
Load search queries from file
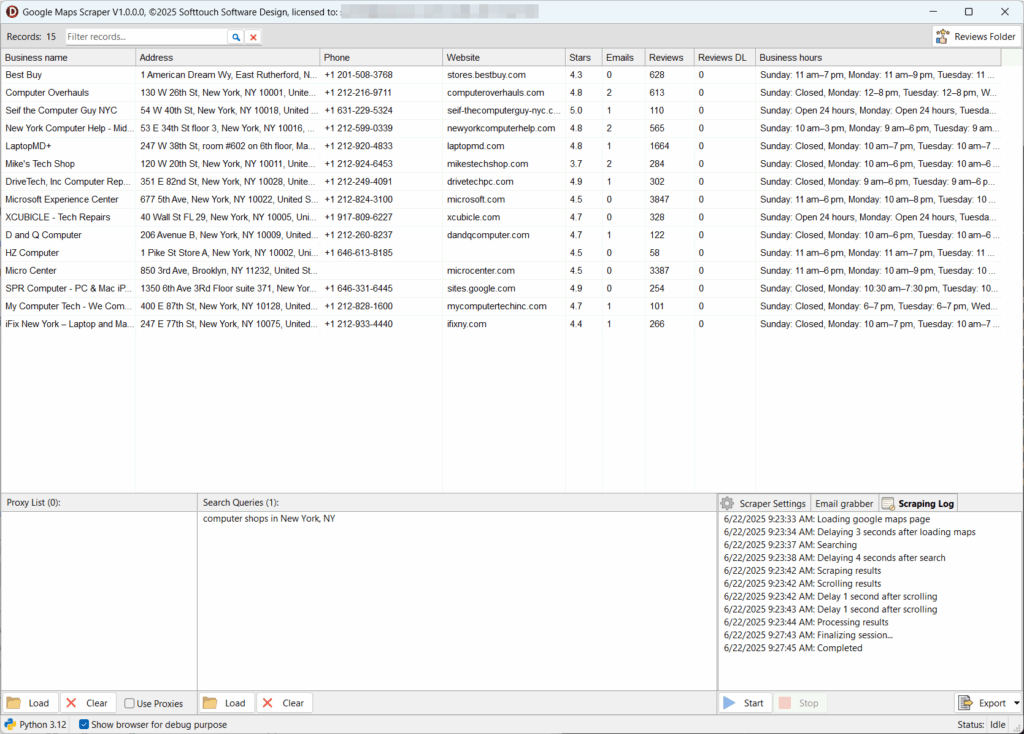point(226,703)
